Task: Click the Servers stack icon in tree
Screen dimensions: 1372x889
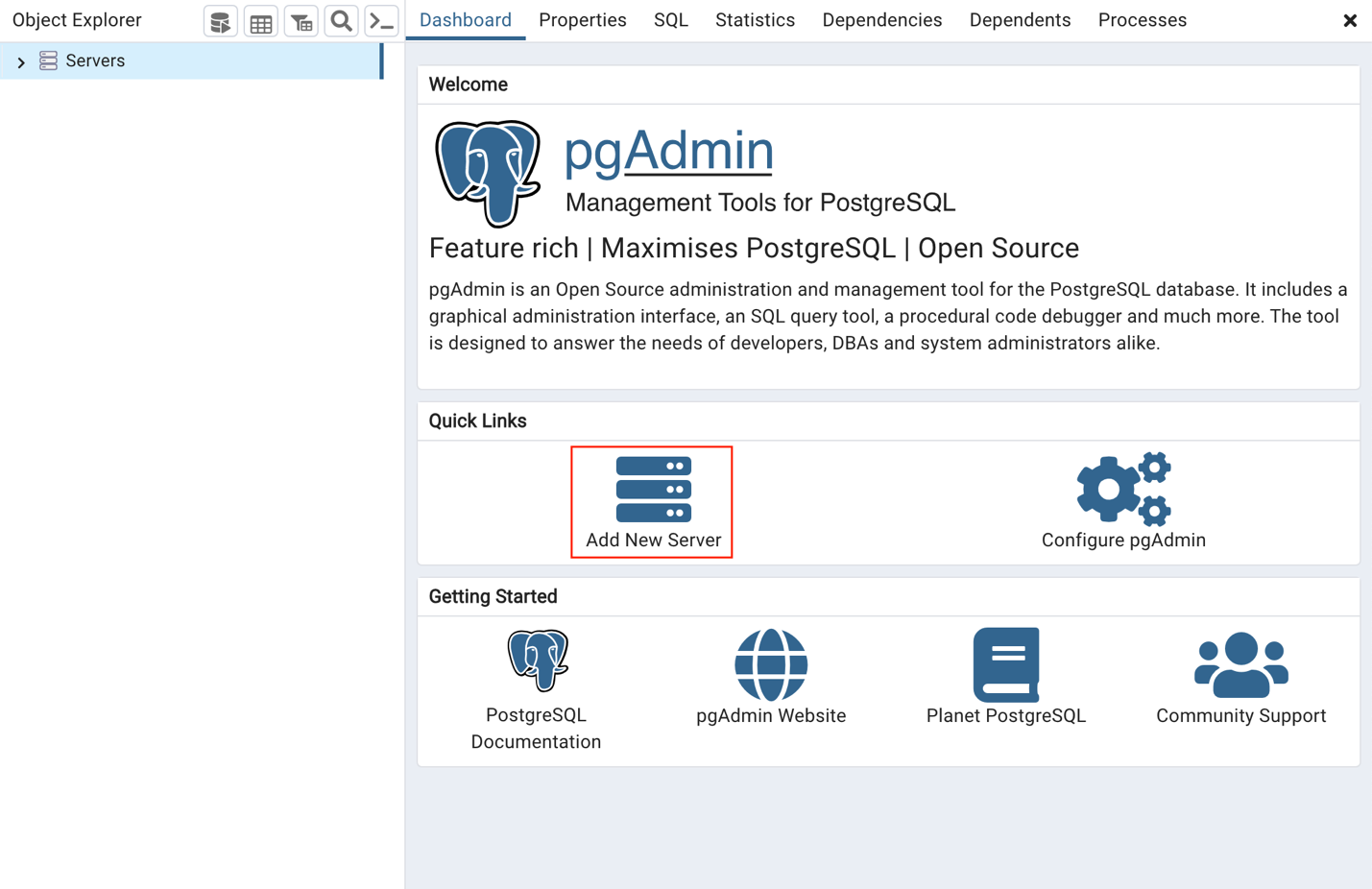Action: coord(48,61)
